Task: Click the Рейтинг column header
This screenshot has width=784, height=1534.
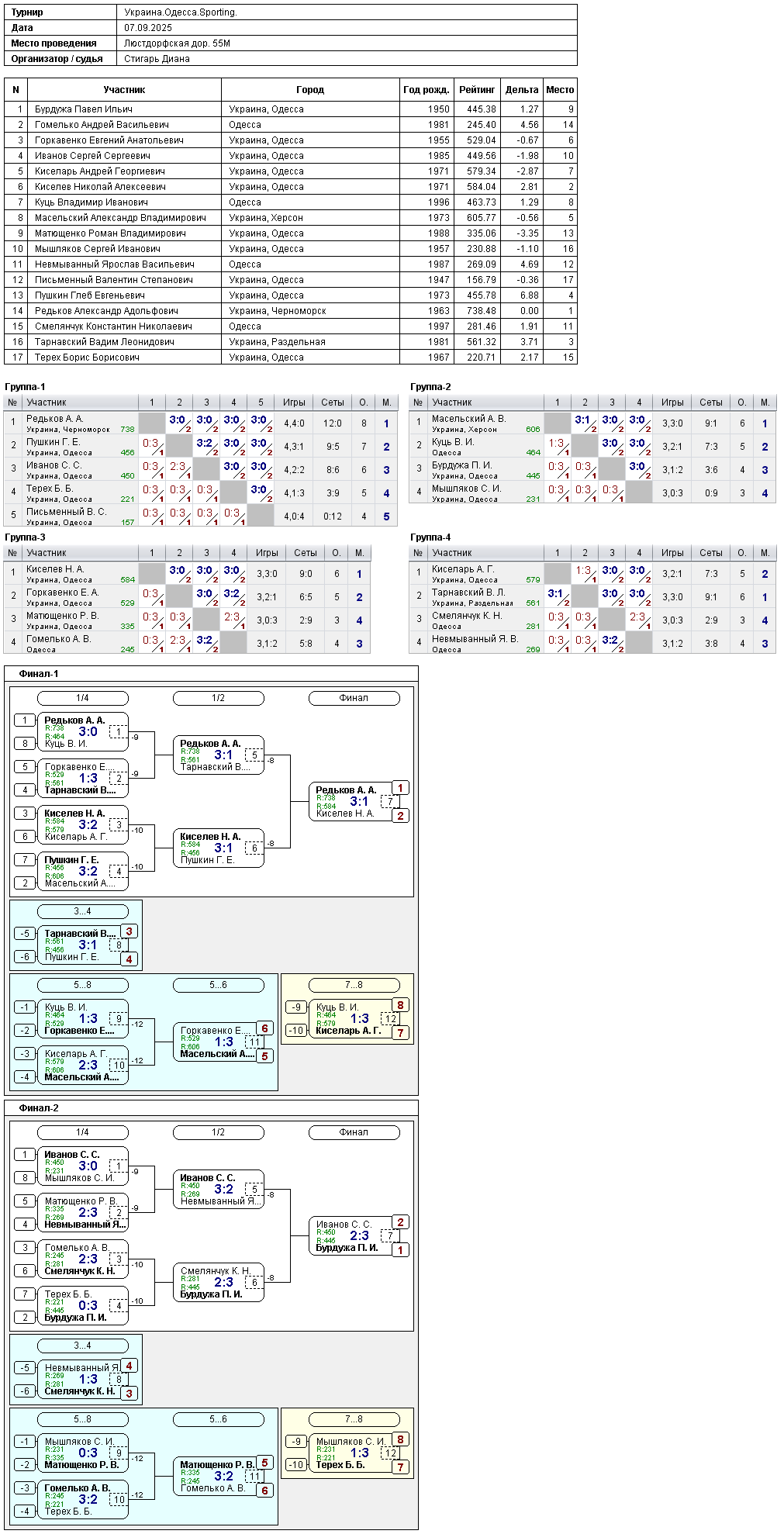Action: click(x=477, y=90)
